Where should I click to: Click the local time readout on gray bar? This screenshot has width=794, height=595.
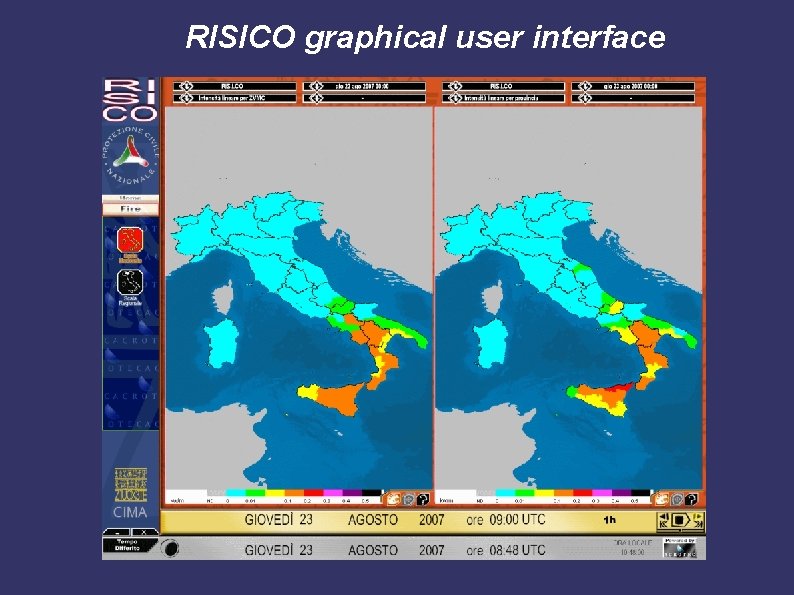(x=632, y=547)
